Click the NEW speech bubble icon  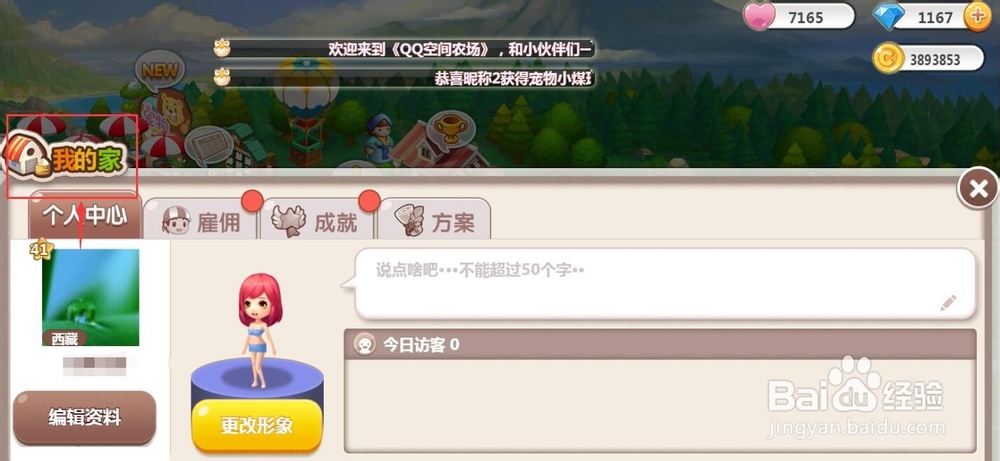(159, 70)
